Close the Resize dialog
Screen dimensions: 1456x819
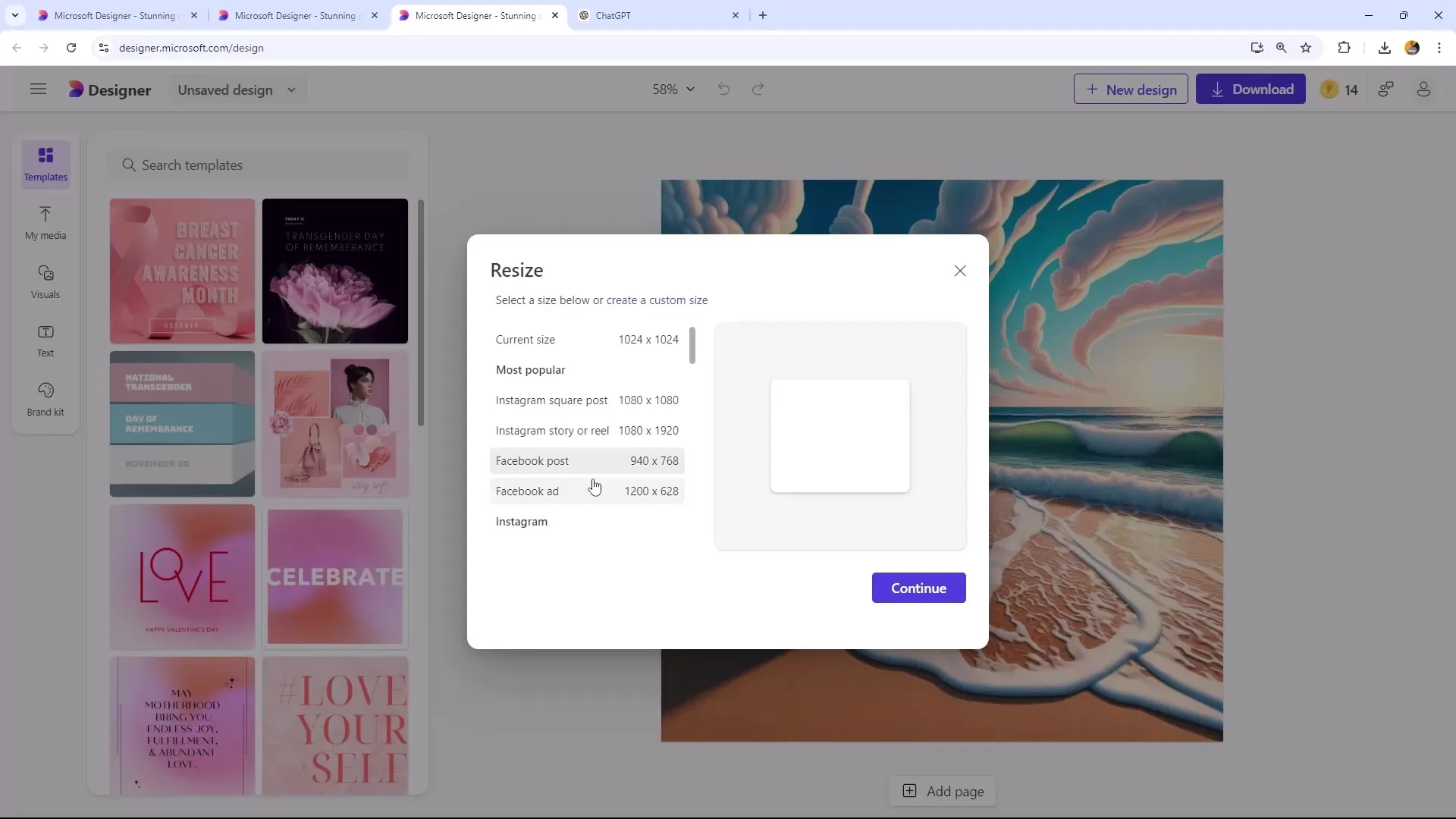960,270
